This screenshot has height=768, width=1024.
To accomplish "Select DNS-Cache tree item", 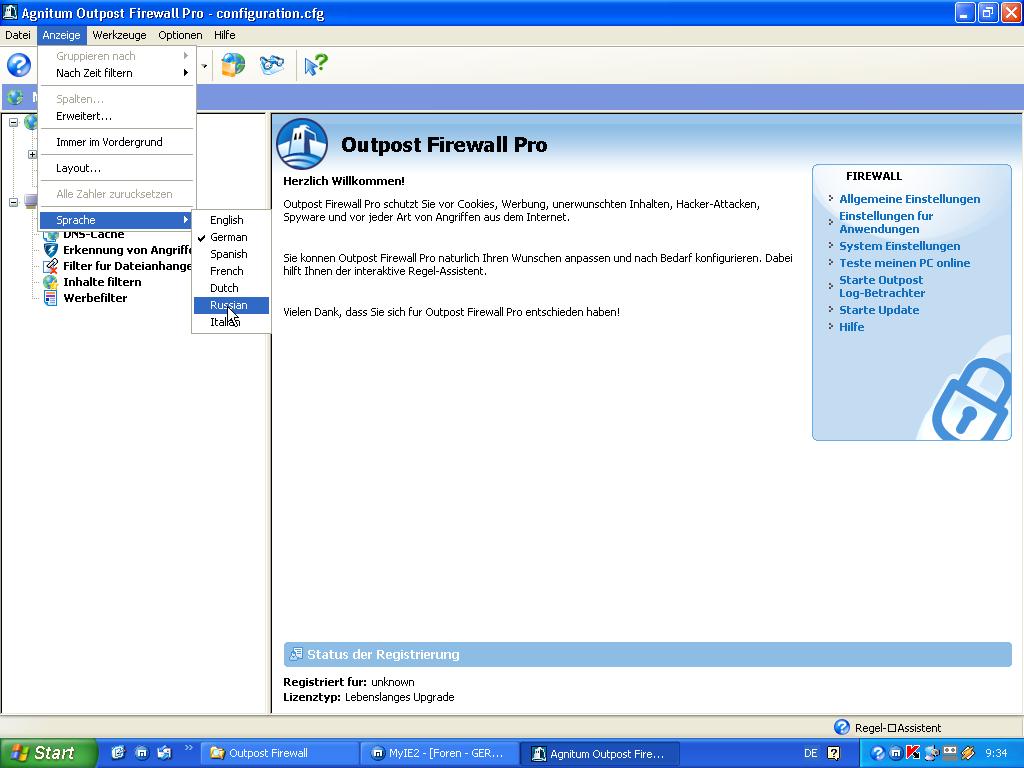I will click(93, 234).
